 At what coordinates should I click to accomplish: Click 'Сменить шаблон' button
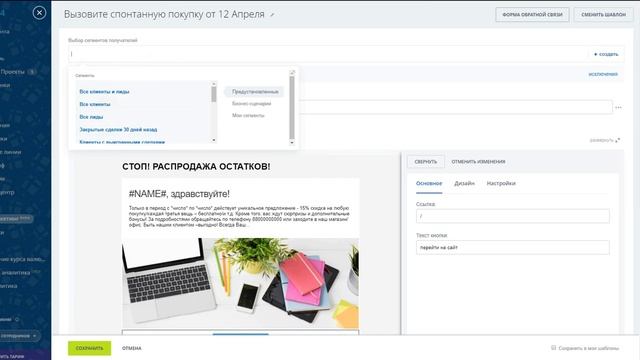tap(603, 15)
